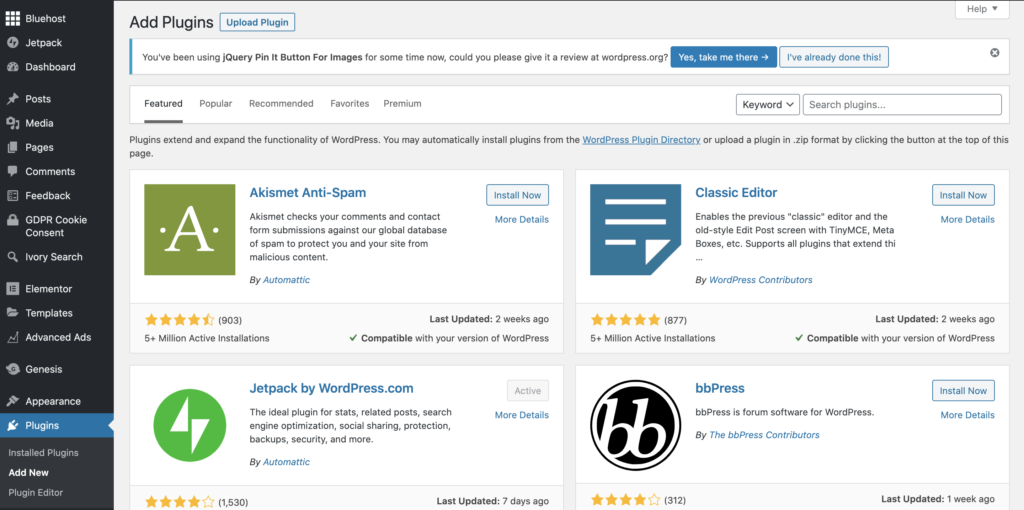Open Automattic author link under Akismet
Image resolution: width=1024 pixels, height=510 pixels.
286,280
